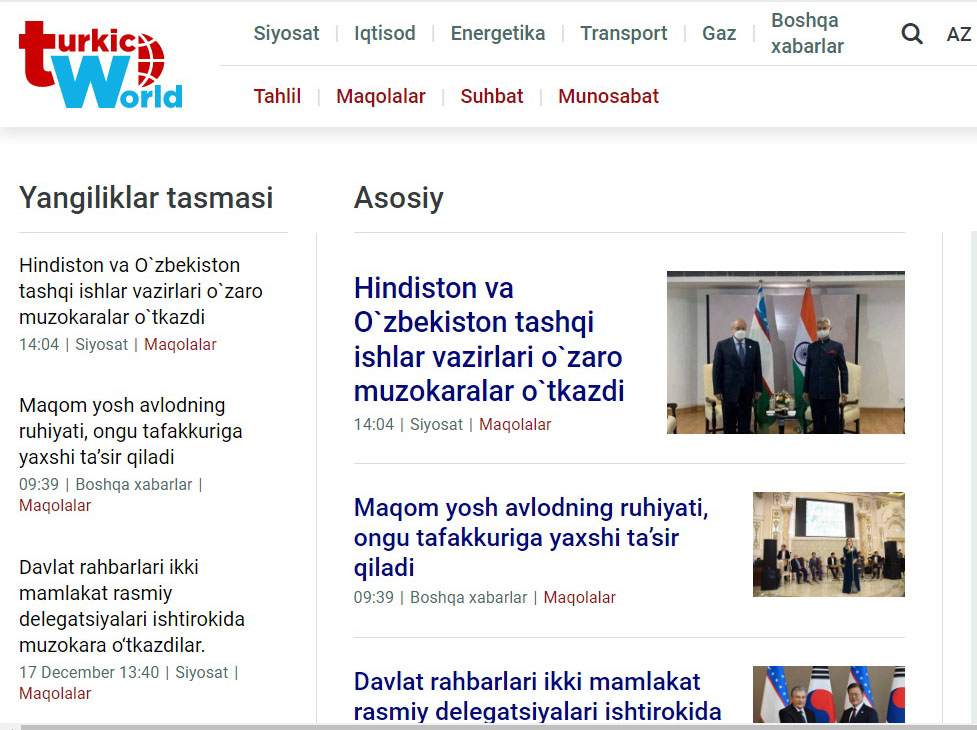Open the Iqtisod menu section
This screenshot has width=977, height=730.
[x=384, y=33]
